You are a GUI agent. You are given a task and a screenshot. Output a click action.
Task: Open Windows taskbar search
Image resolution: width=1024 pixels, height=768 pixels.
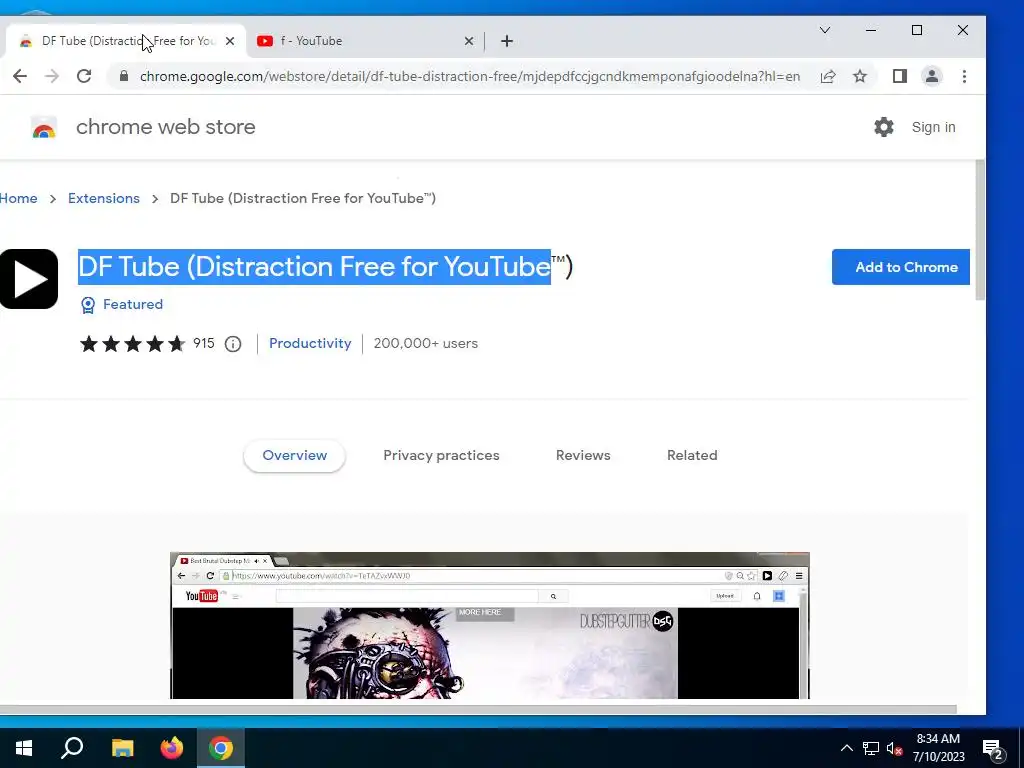[72, 748]
